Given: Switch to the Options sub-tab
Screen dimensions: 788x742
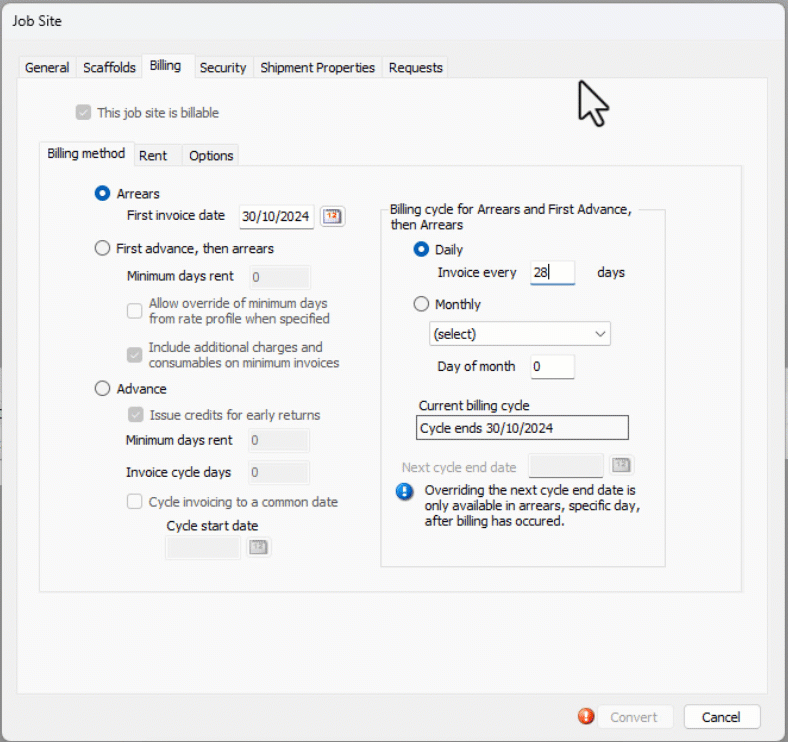Looking at the screenshot, I should (211, 155).
